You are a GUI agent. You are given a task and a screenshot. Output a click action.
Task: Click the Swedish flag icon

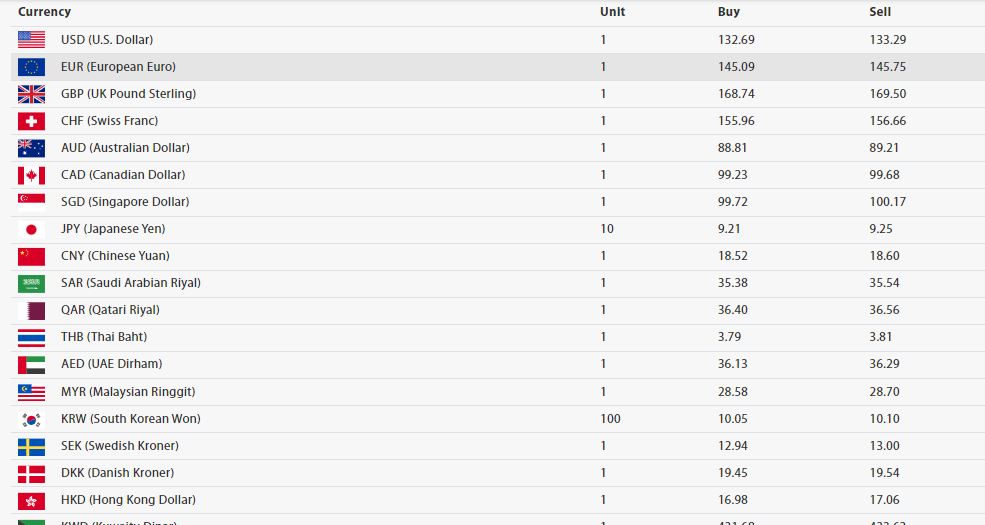31,446
